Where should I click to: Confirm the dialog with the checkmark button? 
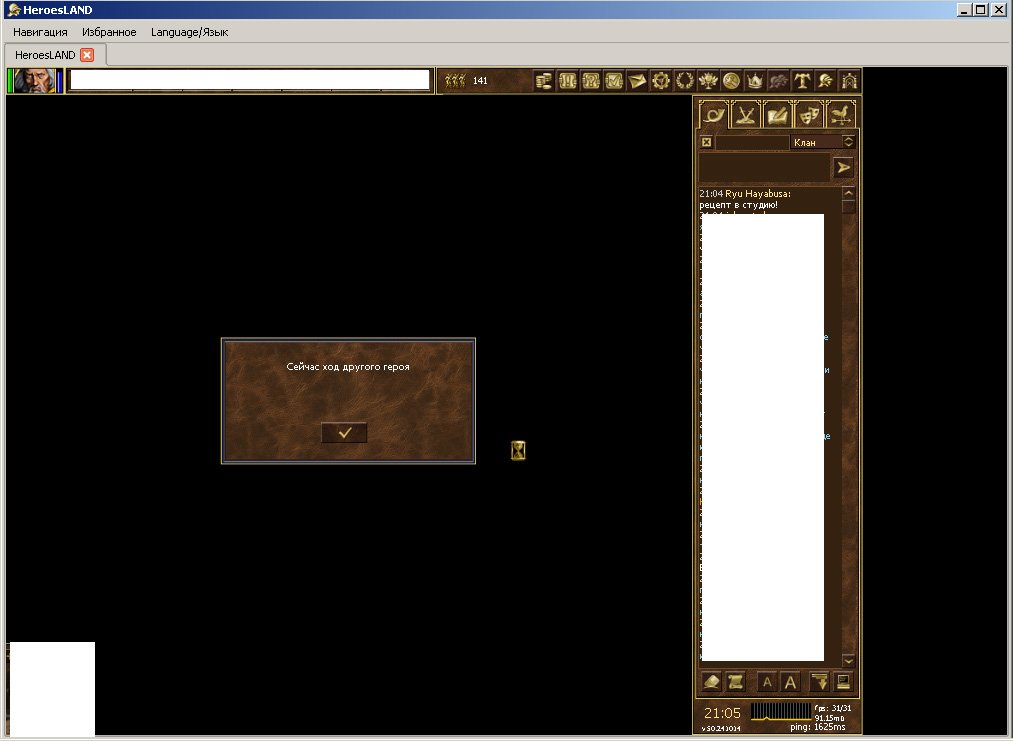pos(344,432)
